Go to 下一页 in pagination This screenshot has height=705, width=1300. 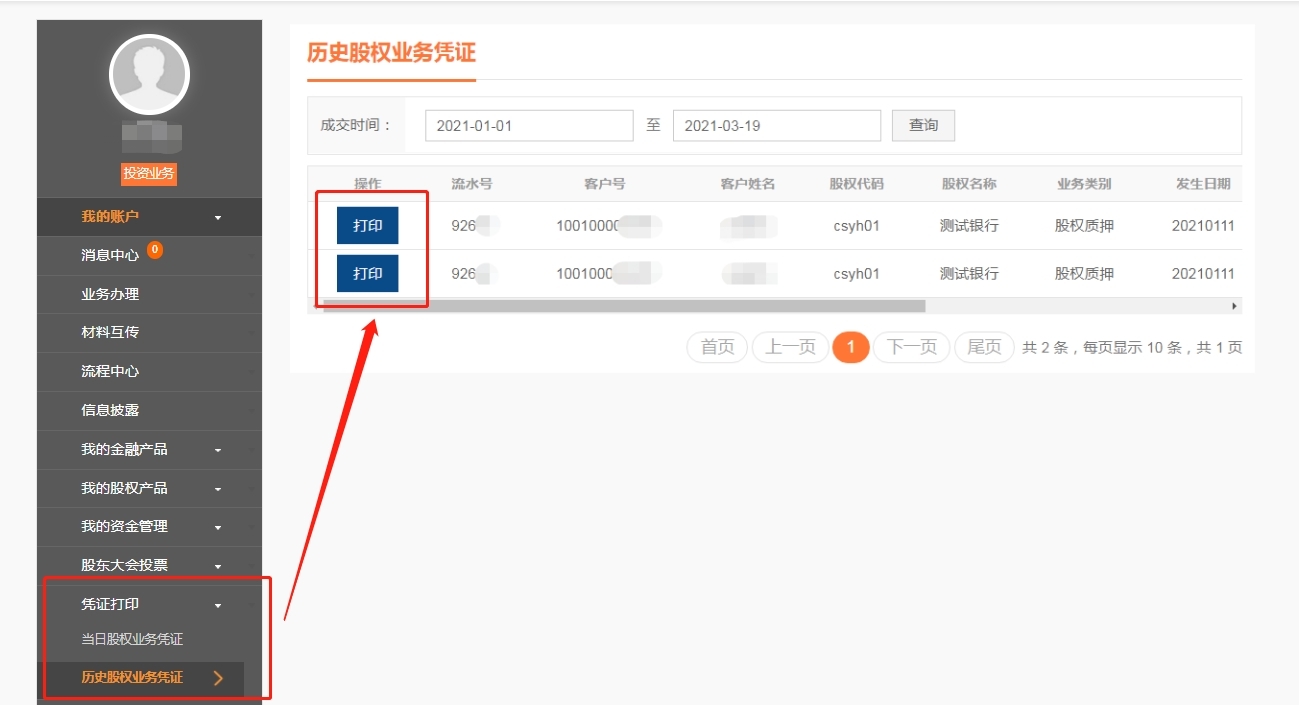(911, 347)
